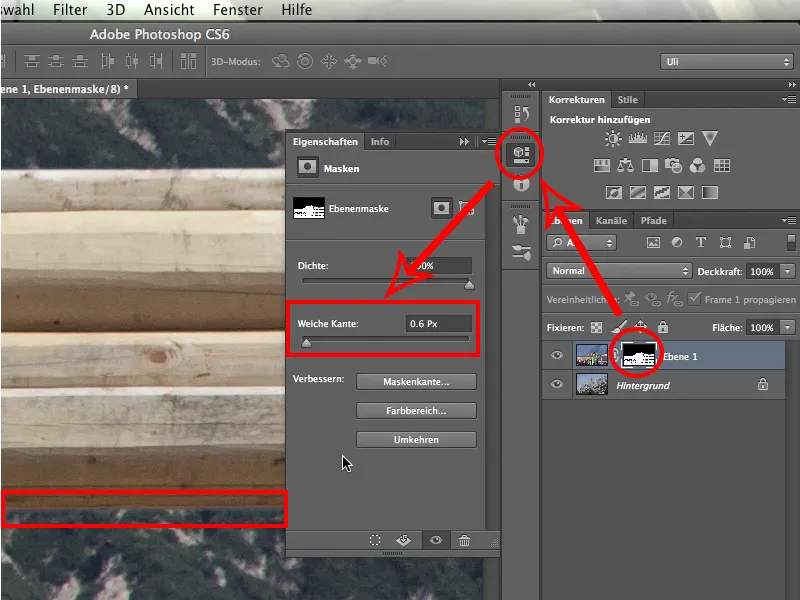Image resolution: width=800 pixels, height=600 pixels.
Task: Add a Selective Color adjustment layer
Action: (x=686, y=192)
